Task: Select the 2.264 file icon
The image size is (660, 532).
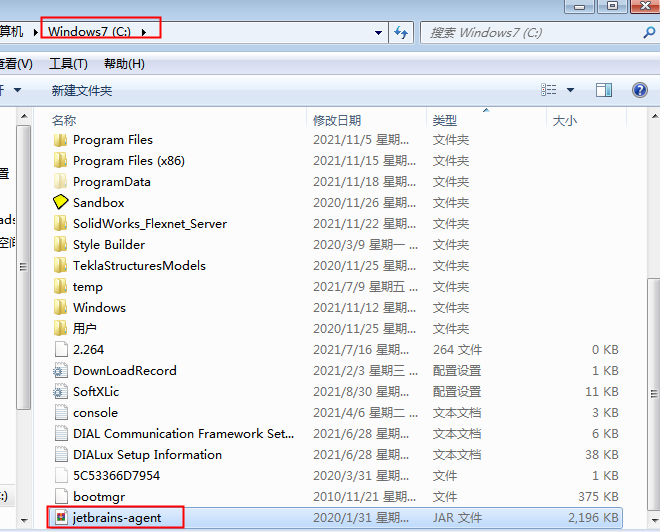Action: tap(61, 349)
